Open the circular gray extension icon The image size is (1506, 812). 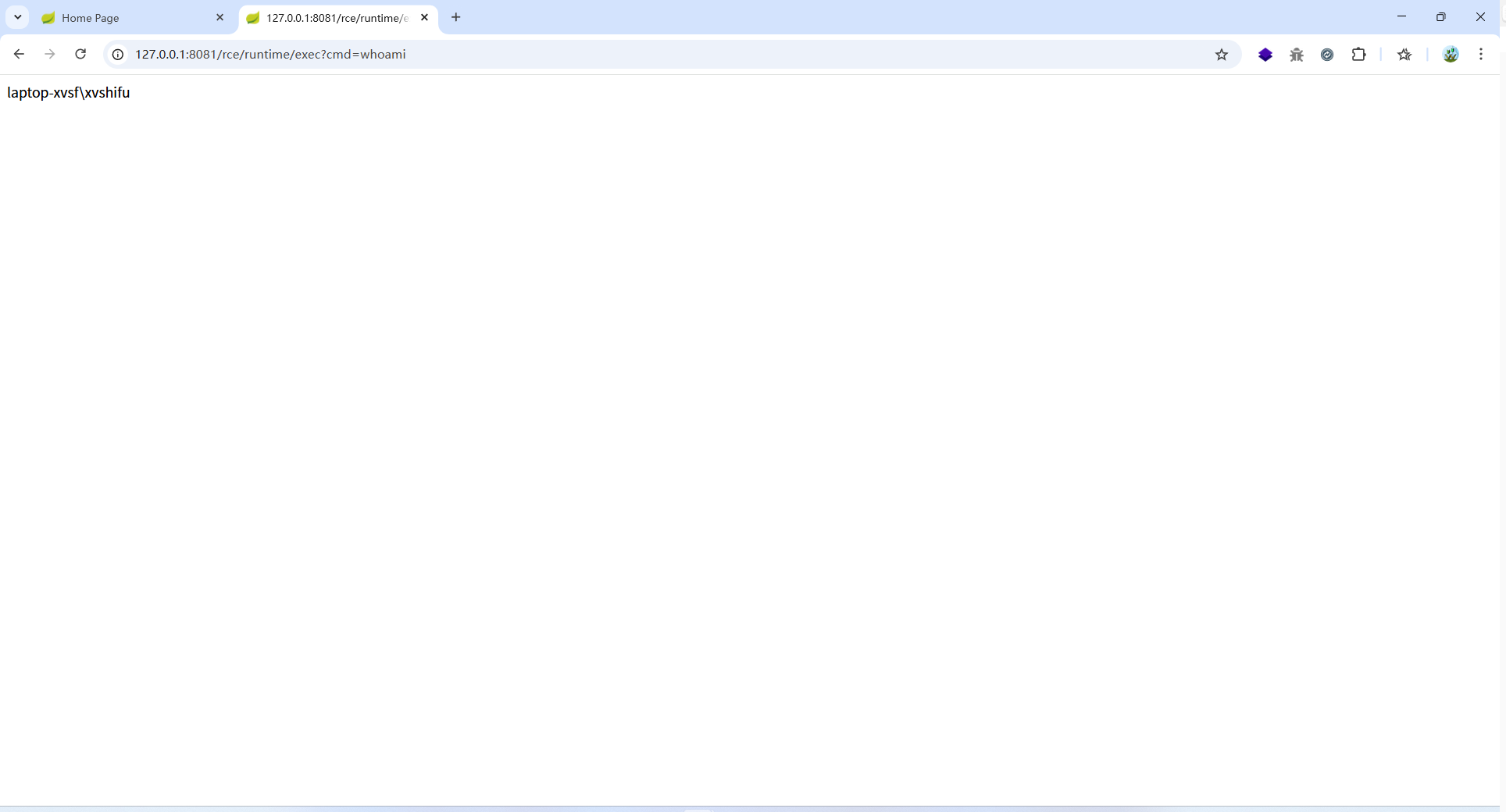tap(1327, 55)
